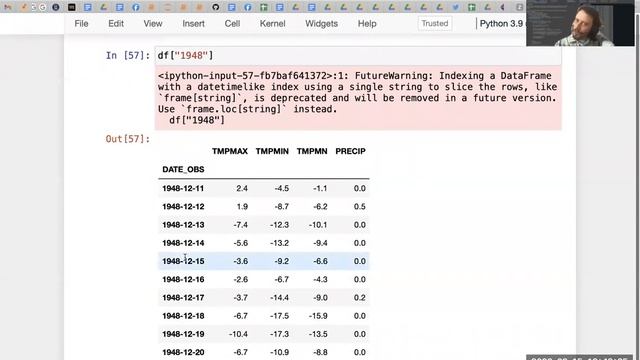The width and height of the screenshot is (640, 360).
Task: Click TMPMAX value -3.6 for 1948-12-15
Action: tap(240, 261)
